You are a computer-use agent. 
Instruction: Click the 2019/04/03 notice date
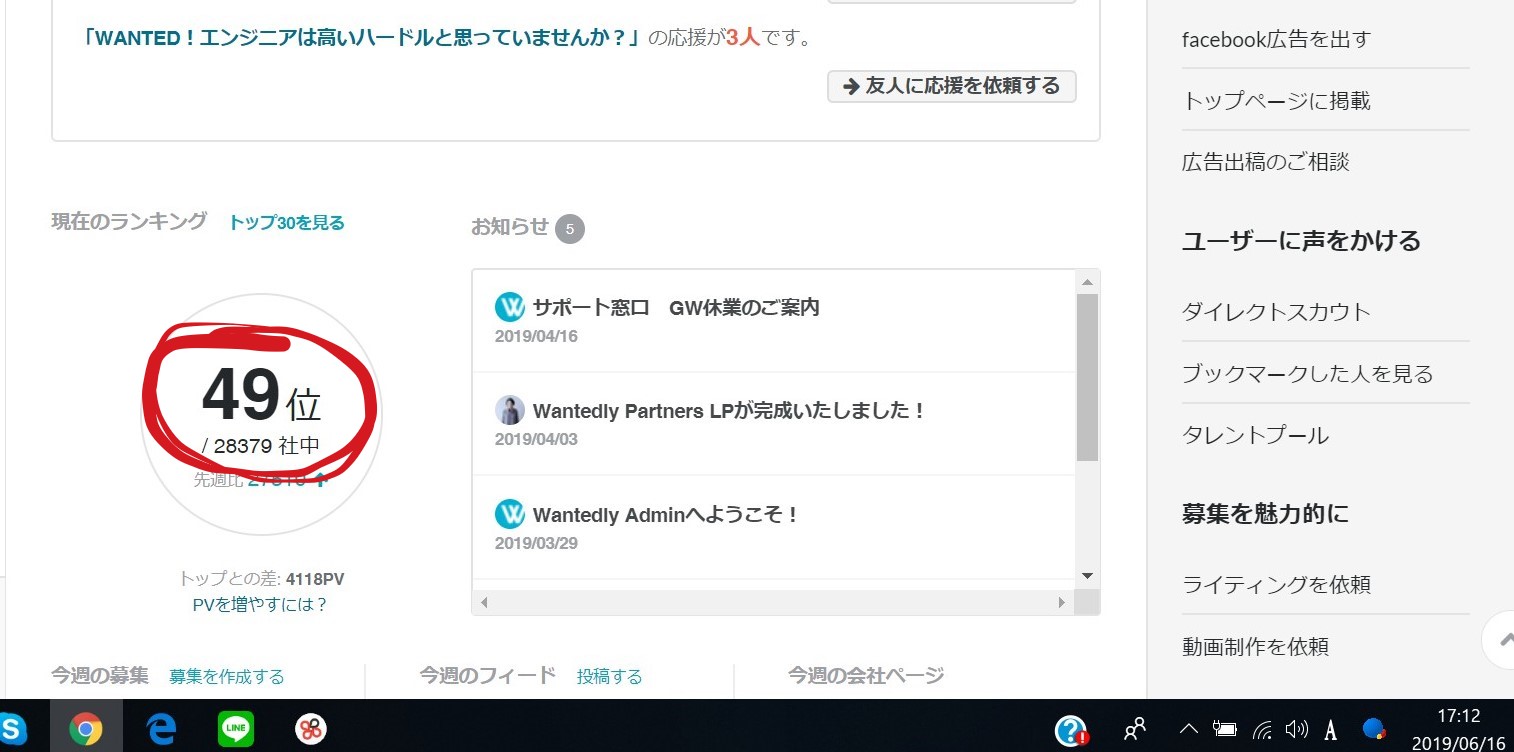coord(536,439)
